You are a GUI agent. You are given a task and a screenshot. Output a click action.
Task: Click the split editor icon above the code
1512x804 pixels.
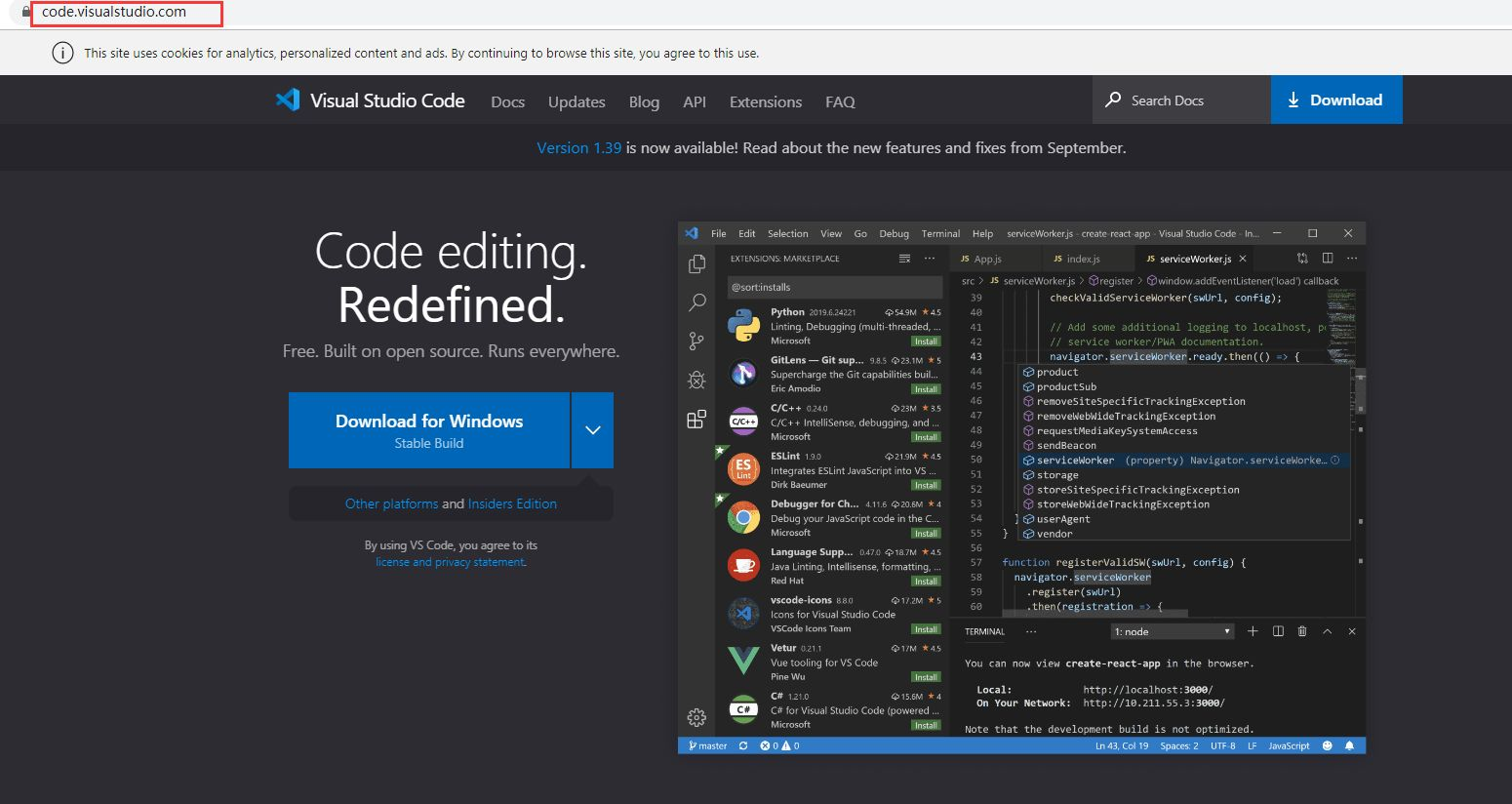[1328, 259]
